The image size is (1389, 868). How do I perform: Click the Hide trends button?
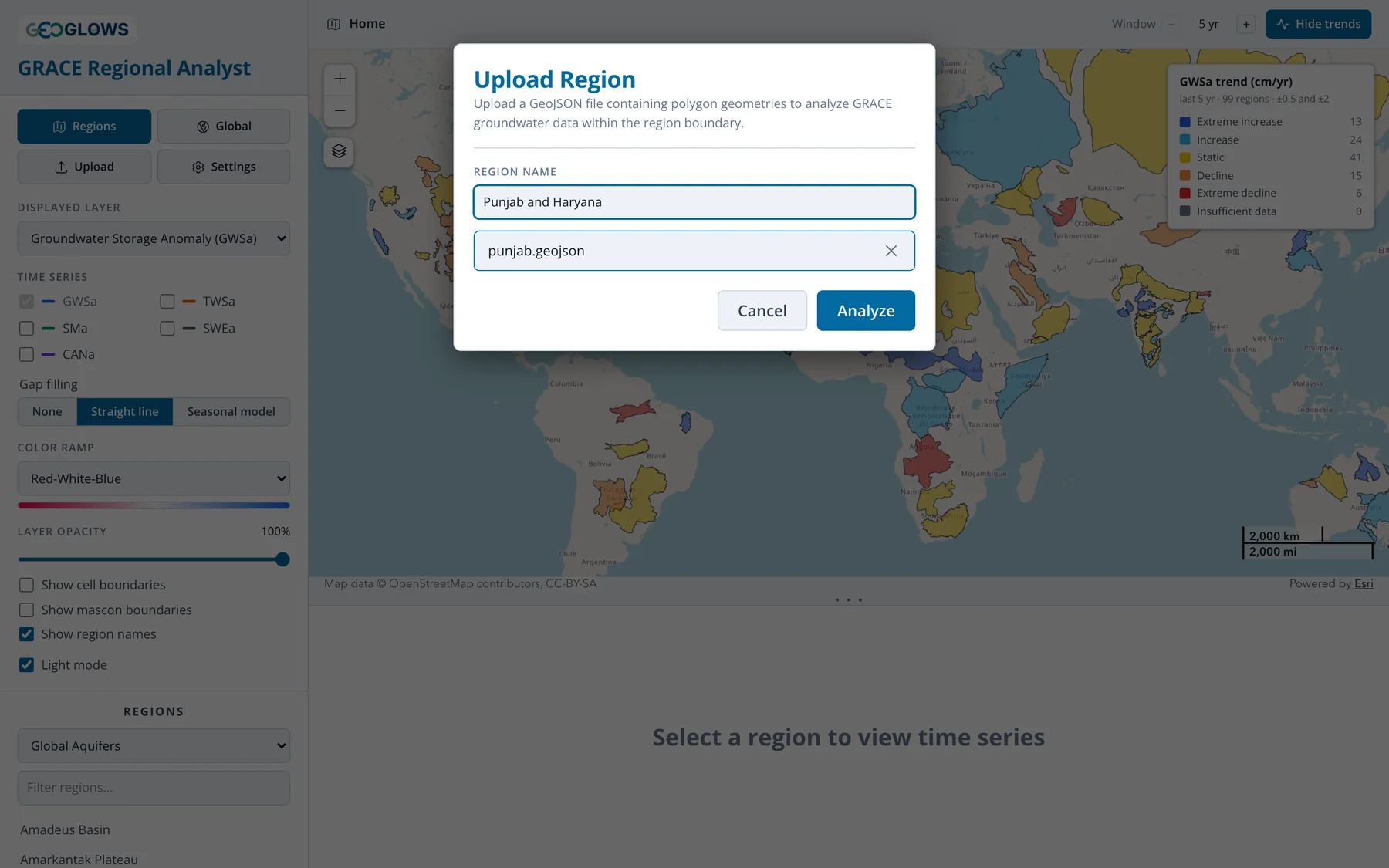coord(1318,24)
